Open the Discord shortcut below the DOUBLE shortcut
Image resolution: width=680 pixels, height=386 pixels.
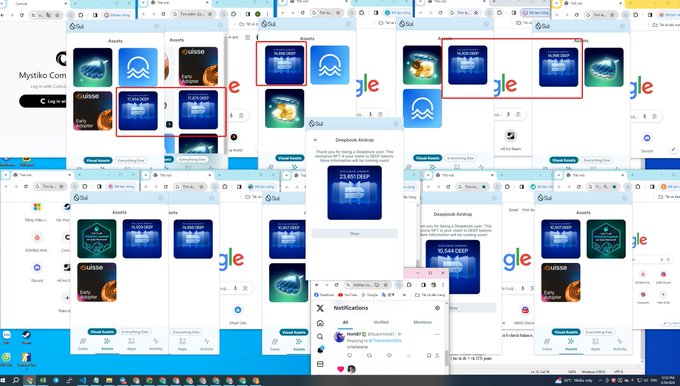pyautogui.click(x=37, y=271)
